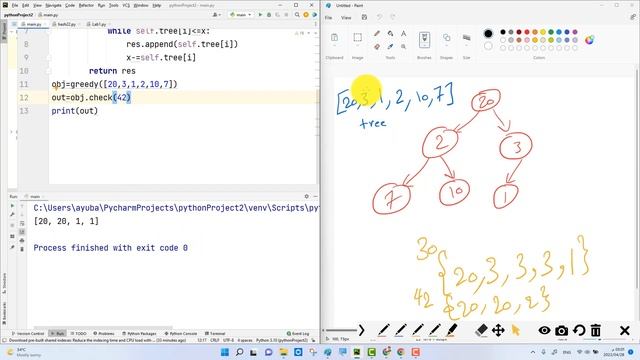Select the eraser in the annotation toolbar

(482, 330)
